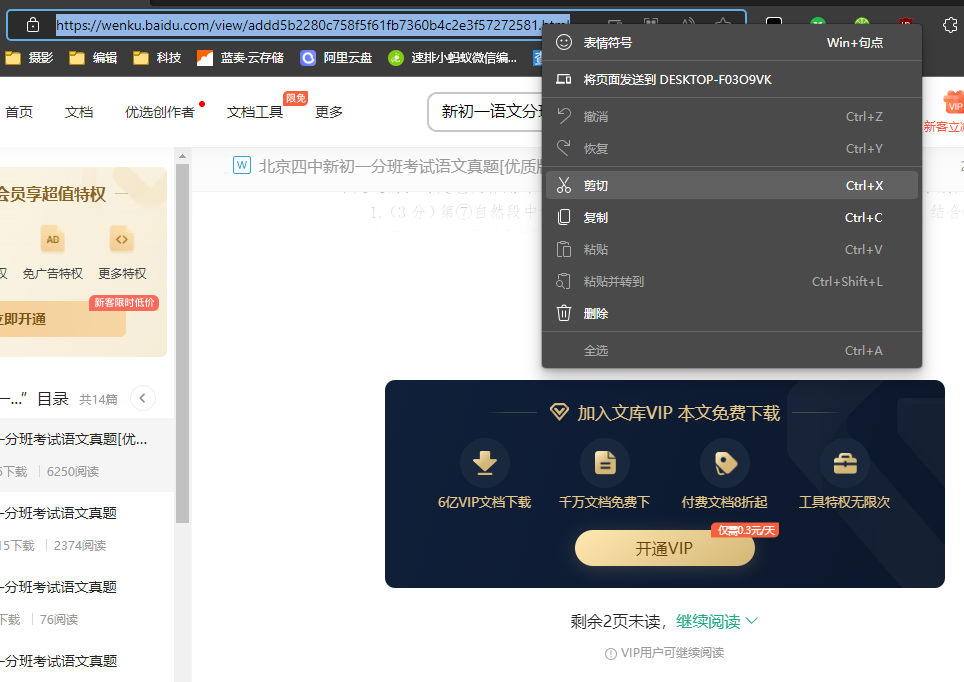
Task: Click the 新客限时低价 badge
Action: 124,303
